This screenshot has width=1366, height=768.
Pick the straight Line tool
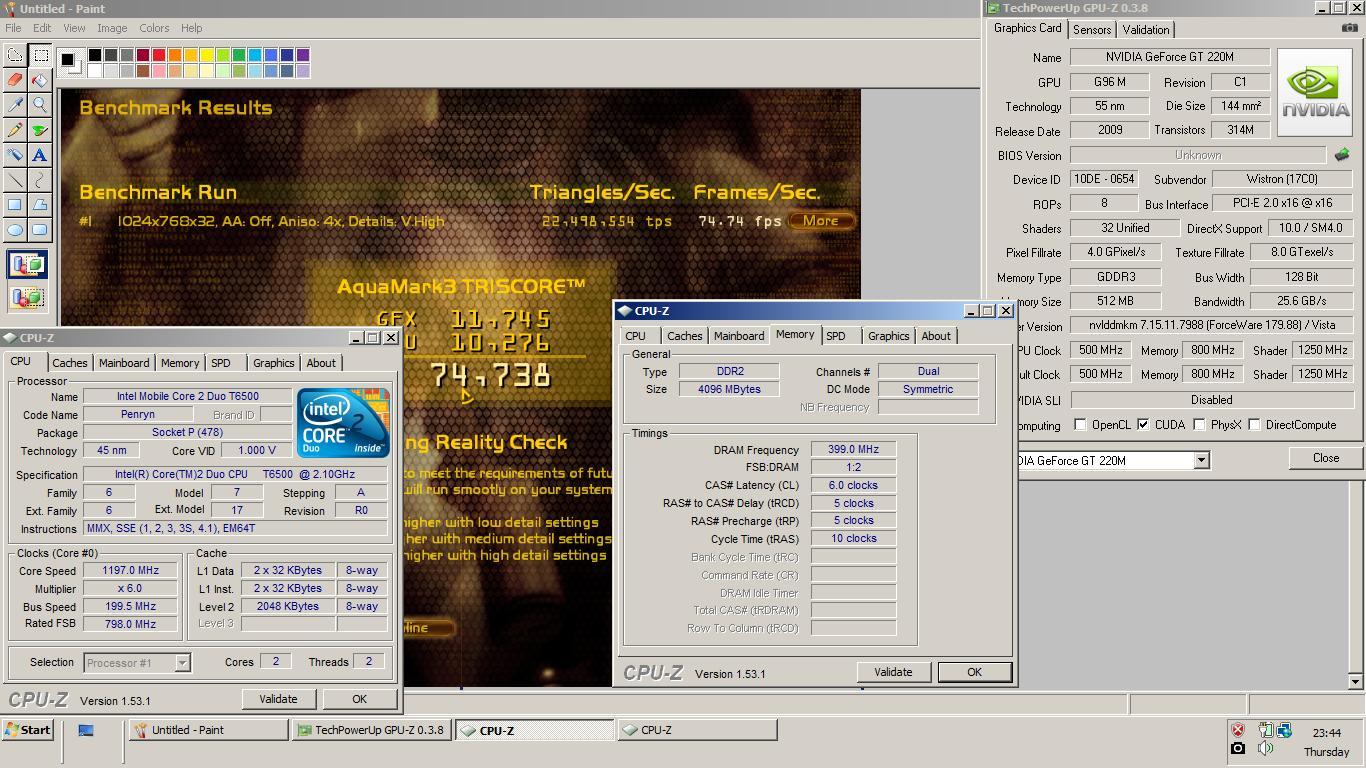pyautogui.click(x=15, y=180)
